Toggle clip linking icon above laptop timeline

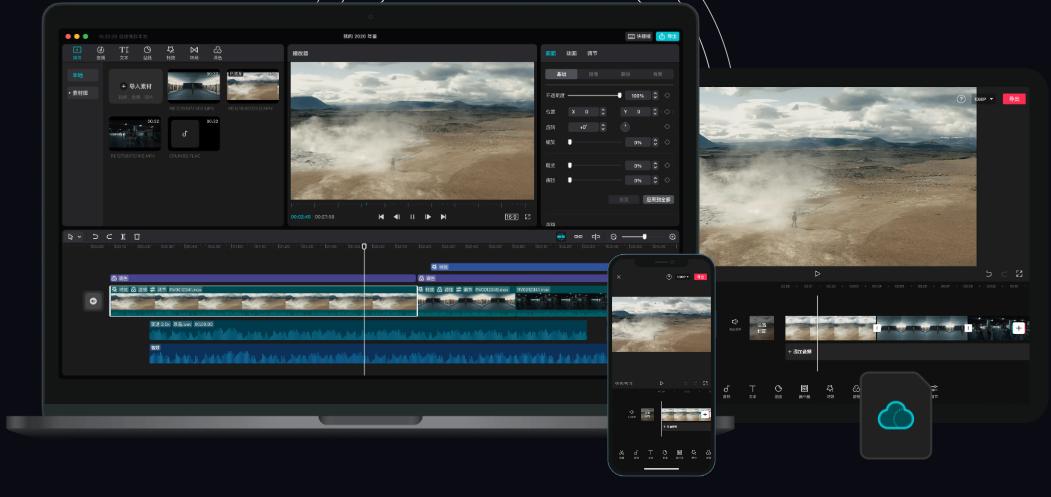click(x=578, y=237)
